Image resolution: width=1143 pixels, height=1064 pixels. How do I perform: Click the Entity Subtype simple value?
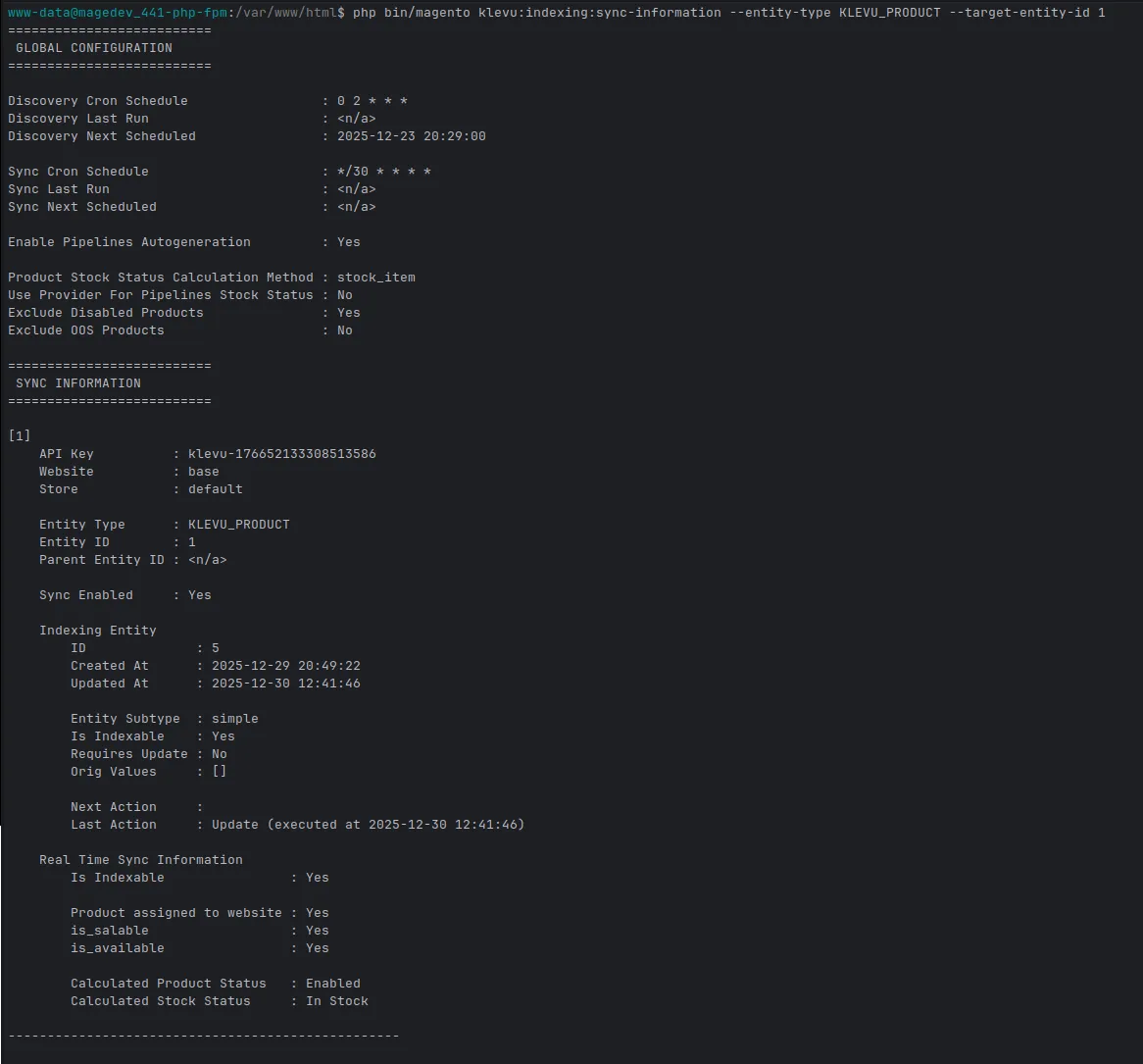point(234,719)
